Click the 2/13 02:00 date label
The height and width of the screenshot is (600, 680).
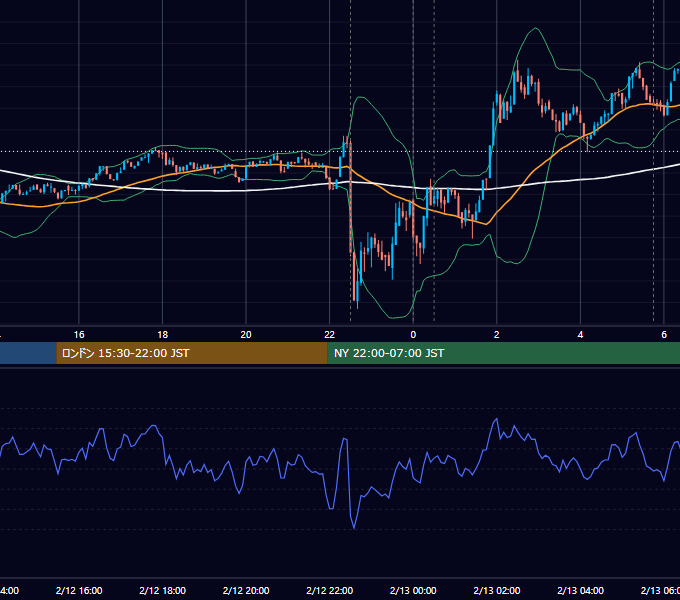click(x=497, y=590)
